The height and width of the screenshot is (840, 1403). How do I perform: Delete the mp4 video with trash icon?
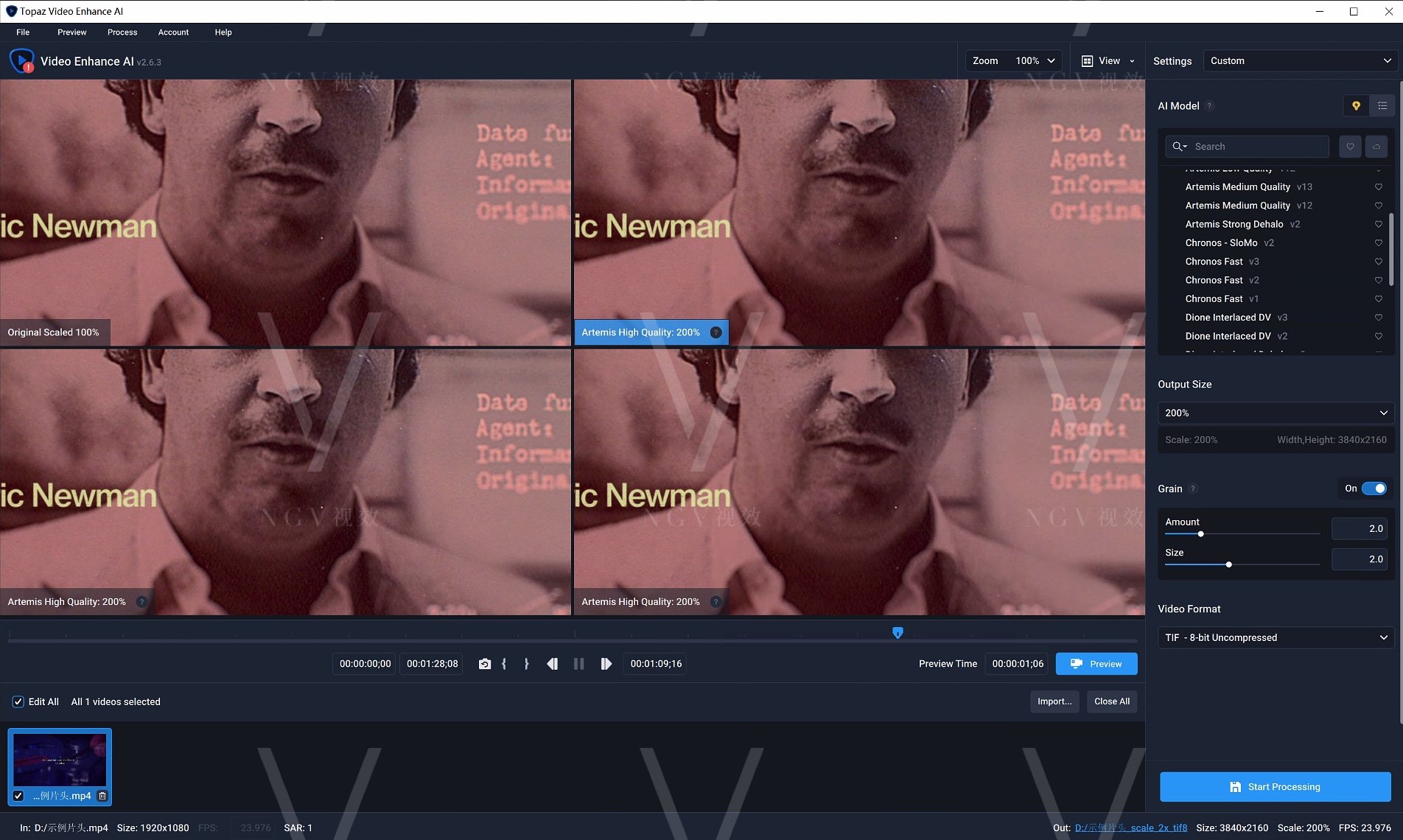coord(102,796)
